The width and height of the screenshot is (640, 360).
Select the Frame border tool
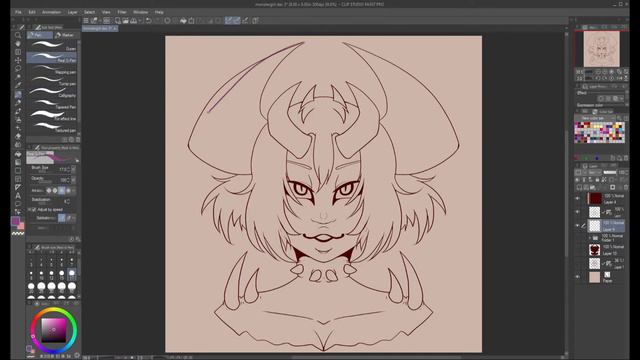click(x=18, y=179)
